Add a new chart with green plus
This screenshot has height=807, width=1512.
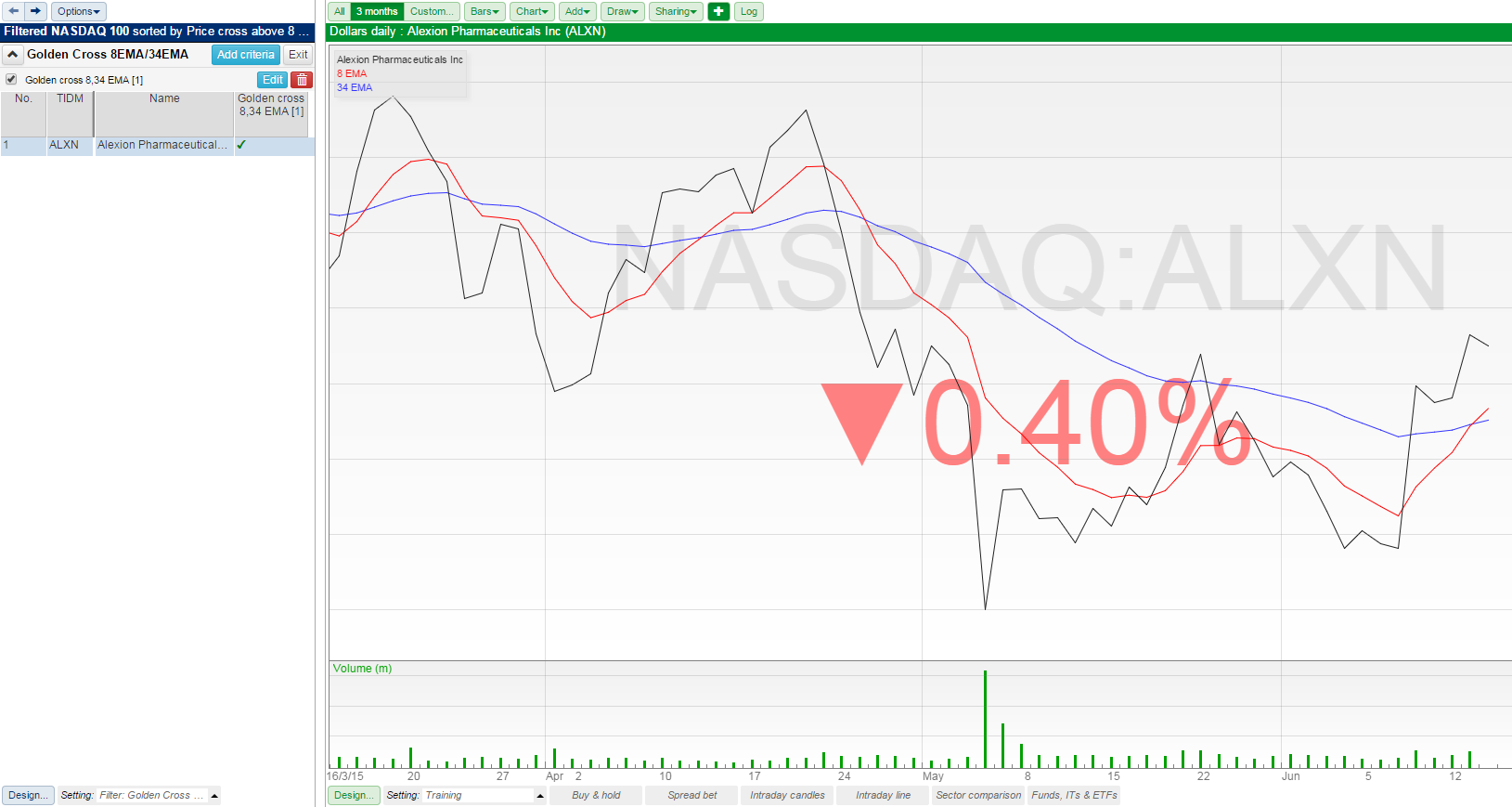point(718,11)
